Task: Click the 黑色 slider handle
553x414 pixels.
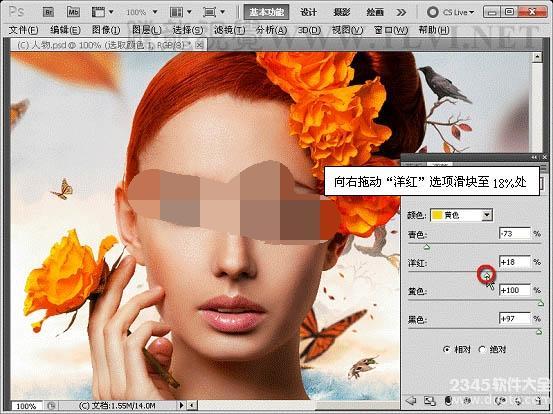Action: point(539,332)
